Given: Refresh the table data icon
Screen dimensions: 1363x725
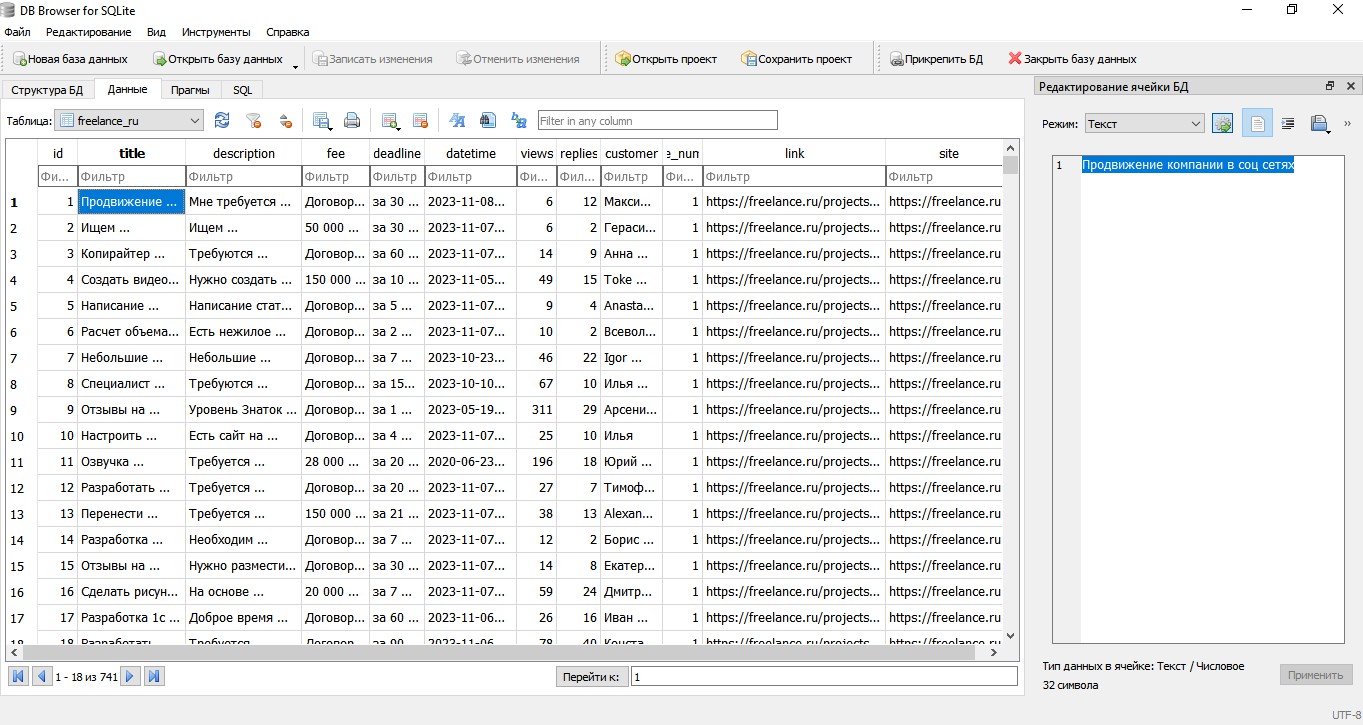Looking at the screenshot, I should 222,121.
